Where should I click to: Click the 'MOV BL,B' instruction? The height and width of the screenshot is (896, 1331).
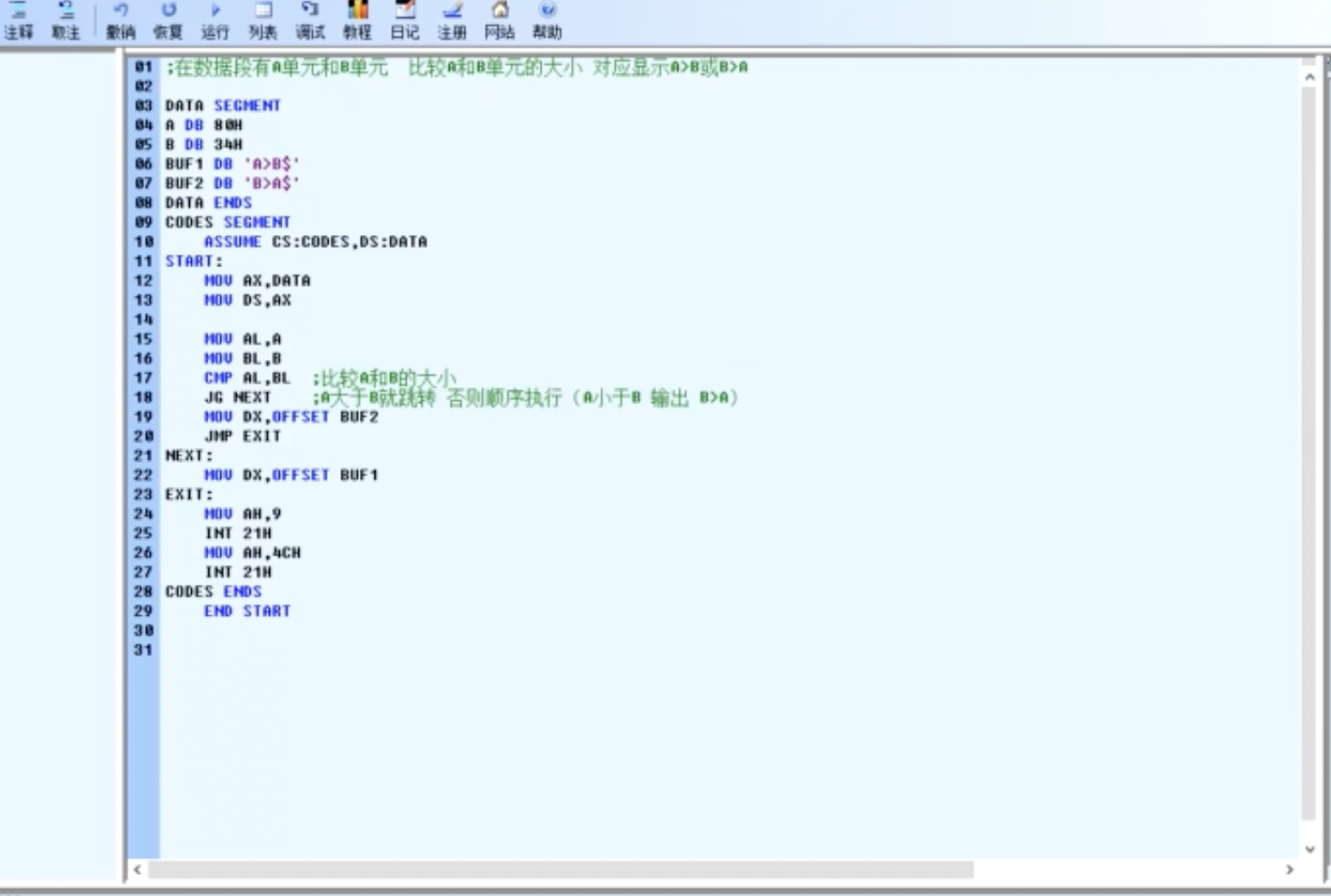click(242, 358)
